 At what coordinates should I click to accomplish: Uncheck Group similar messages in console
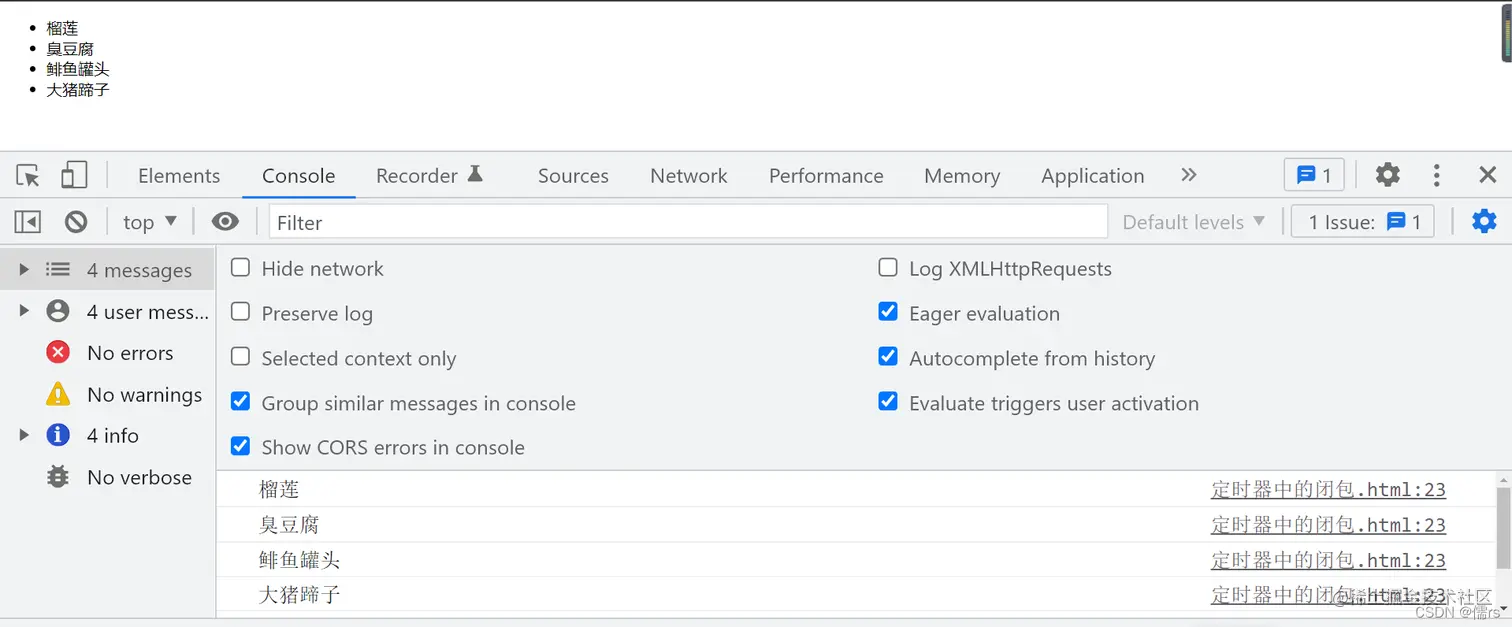click(x=241, y=402)
